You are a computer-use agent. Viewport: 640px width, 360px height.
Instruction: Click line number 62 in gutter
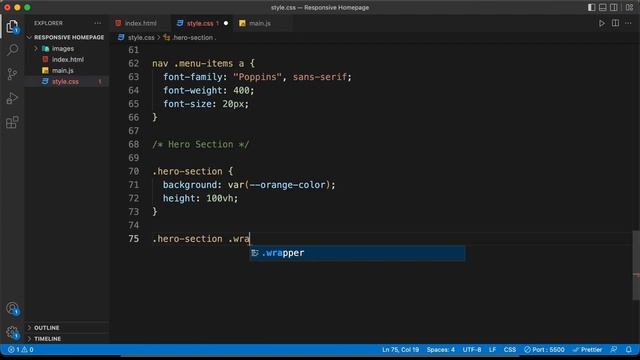tap(133, 64)
